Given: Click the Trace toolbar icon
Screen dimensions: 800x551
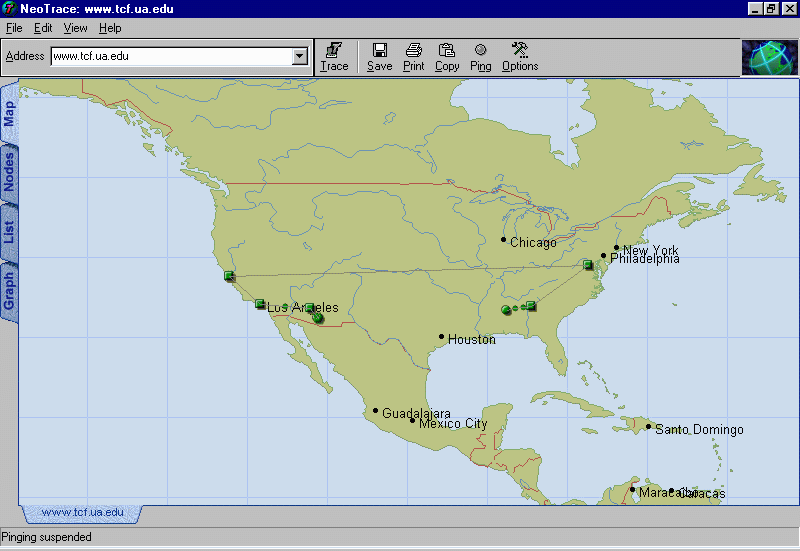Looking at the screenshot, I should point(334,50).
